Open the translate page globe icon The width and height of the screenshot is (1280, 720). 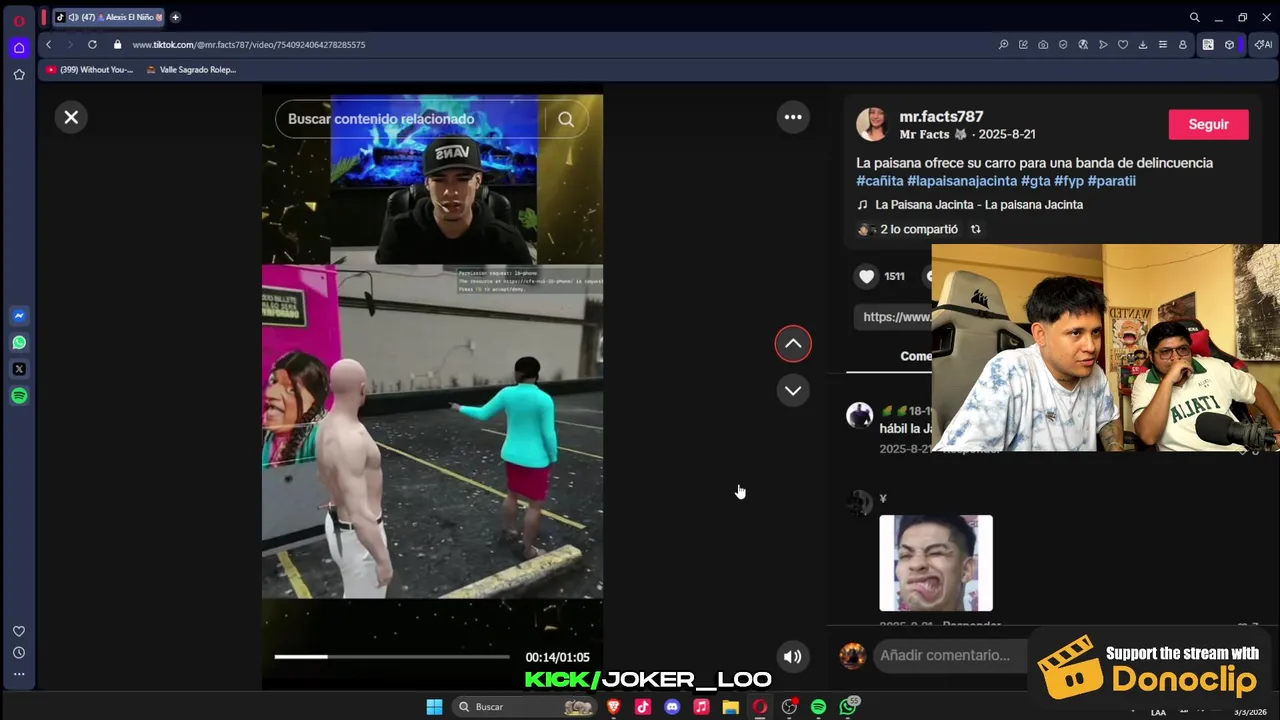point(1083,45)
